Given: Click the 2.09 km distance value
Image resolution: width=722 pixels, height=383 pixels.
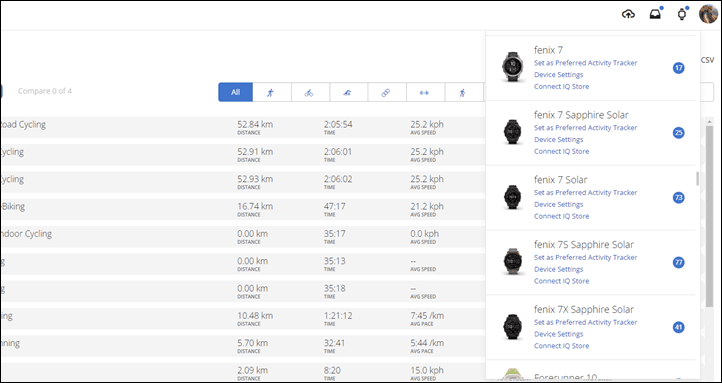Looking at the screenshot, I should click(x=252, y=371).
